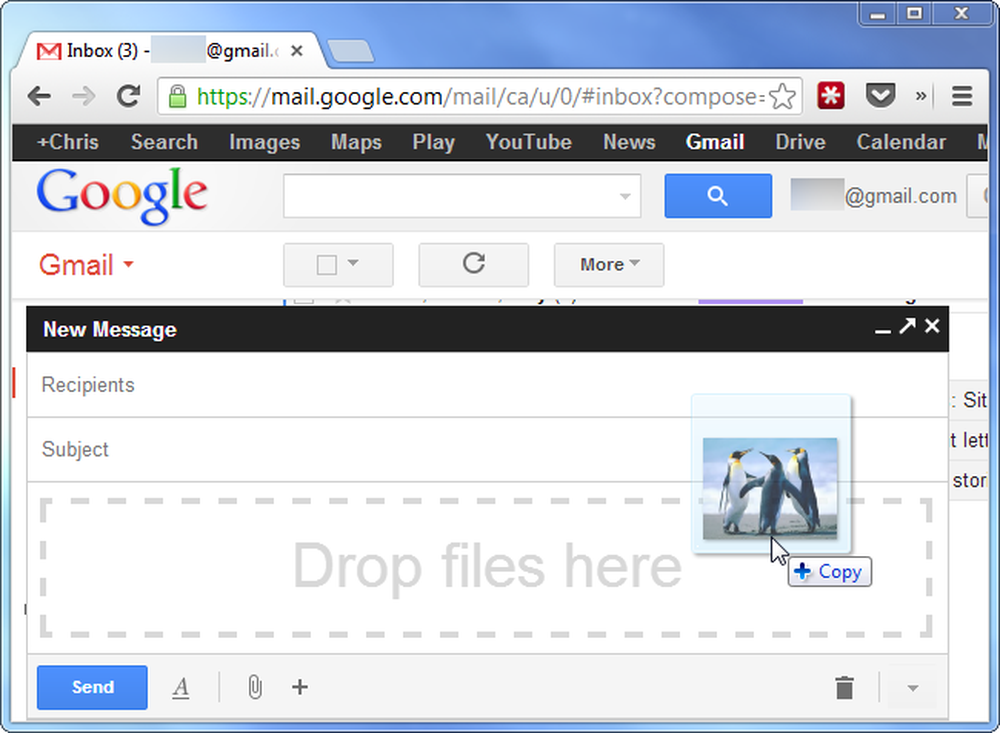Image resolution: width=1000 pixels, height=733 pixels.
Task: Open Calendar in the Google bar
Action: click(x=901, y=142)
